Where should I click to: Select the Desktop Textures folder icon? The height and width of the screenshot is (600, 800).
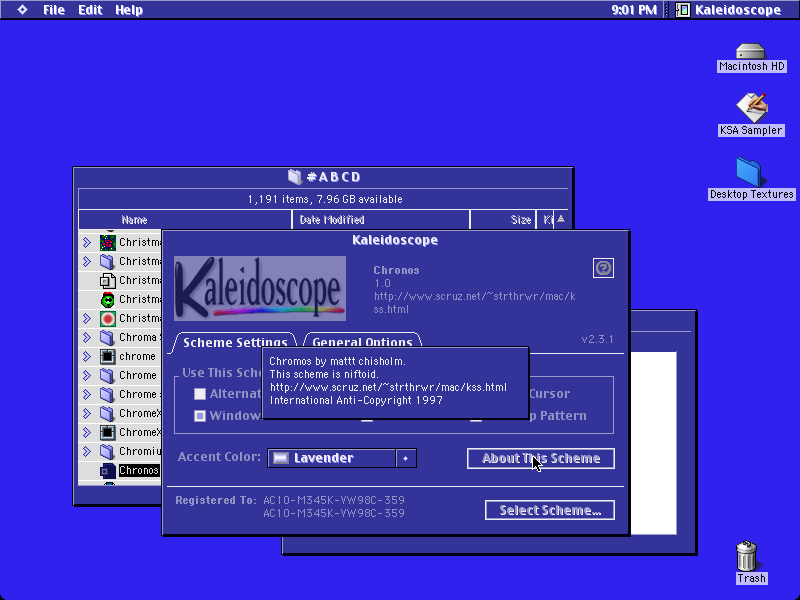[x=748, y=172]
